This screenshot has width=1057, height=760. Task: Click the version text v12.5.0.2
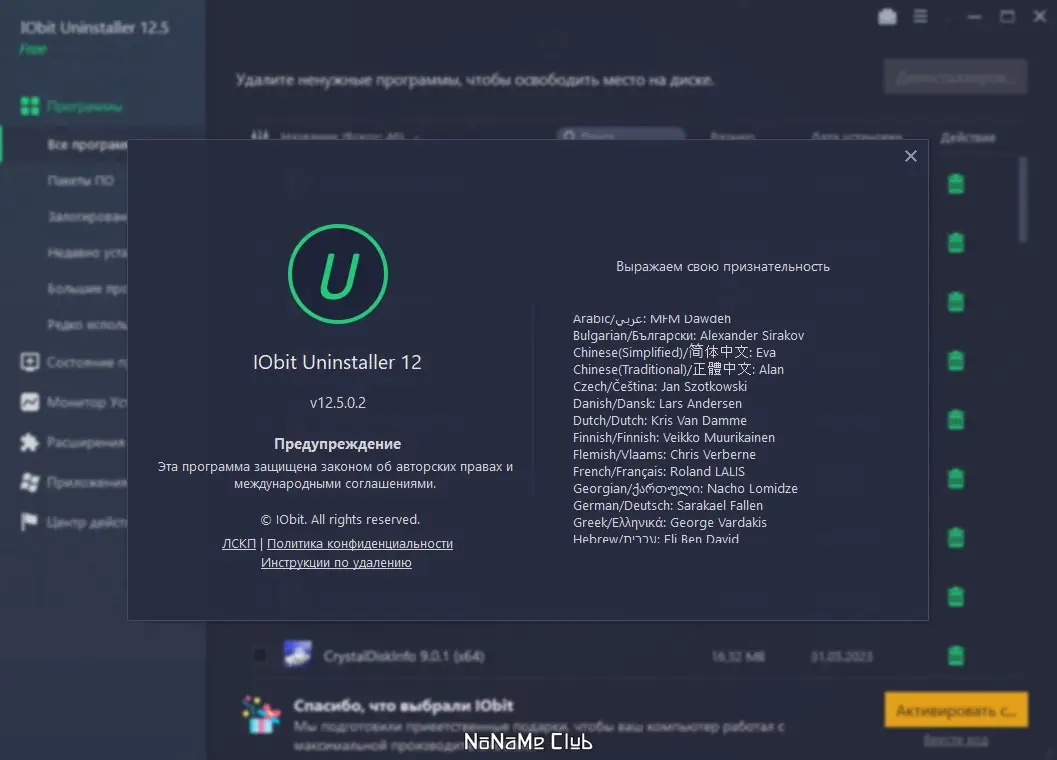(338, 403)
